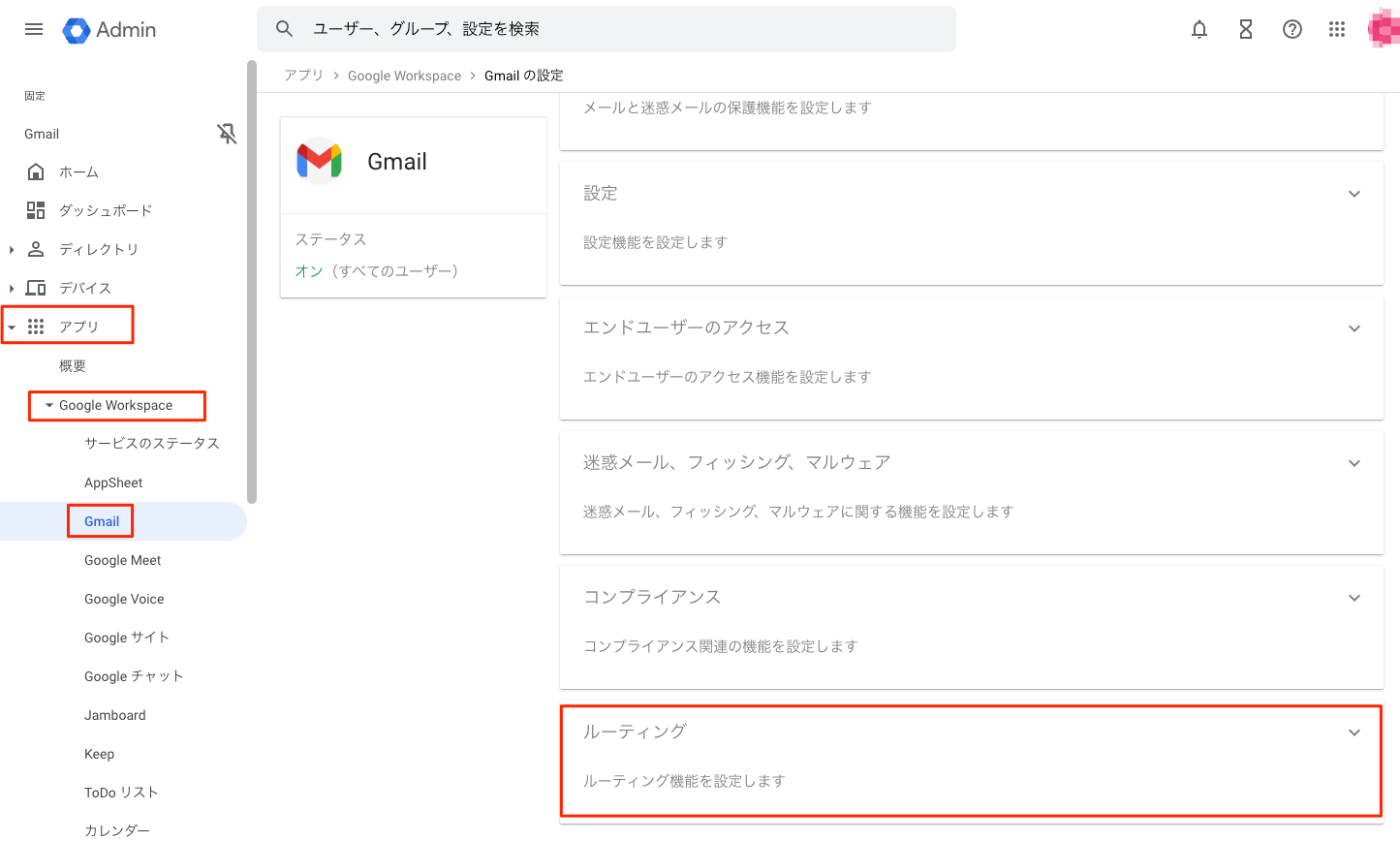Screen dimensions: 1400x841
Task: Open ToDo リスト in the sidebar
Action: click(121, 793)
